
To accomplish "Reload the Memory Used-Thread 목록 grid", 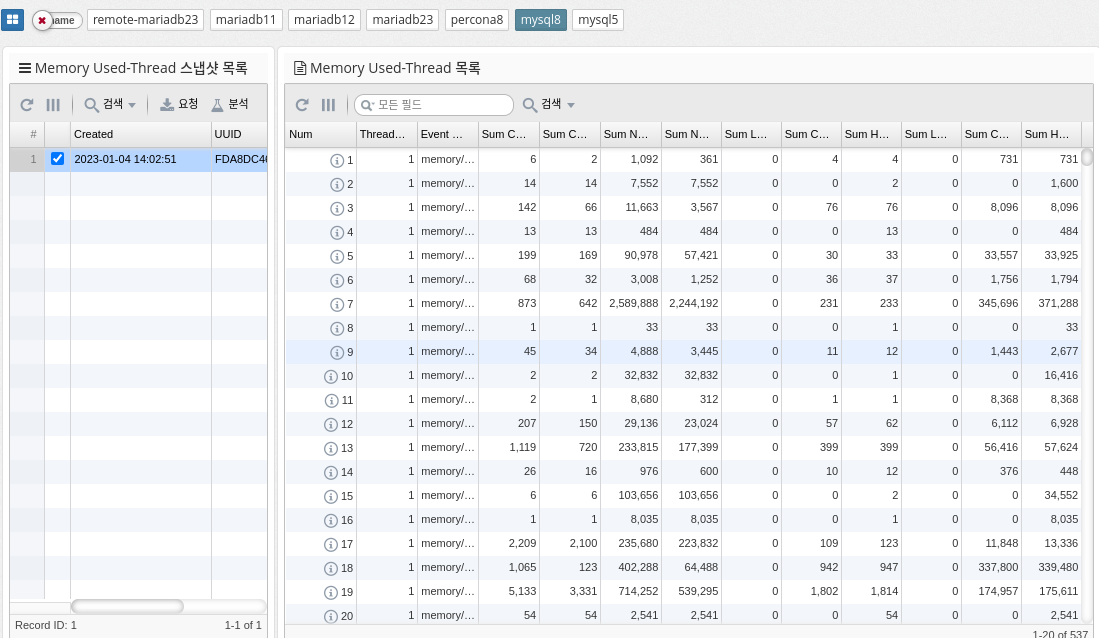I will [302, 105].
